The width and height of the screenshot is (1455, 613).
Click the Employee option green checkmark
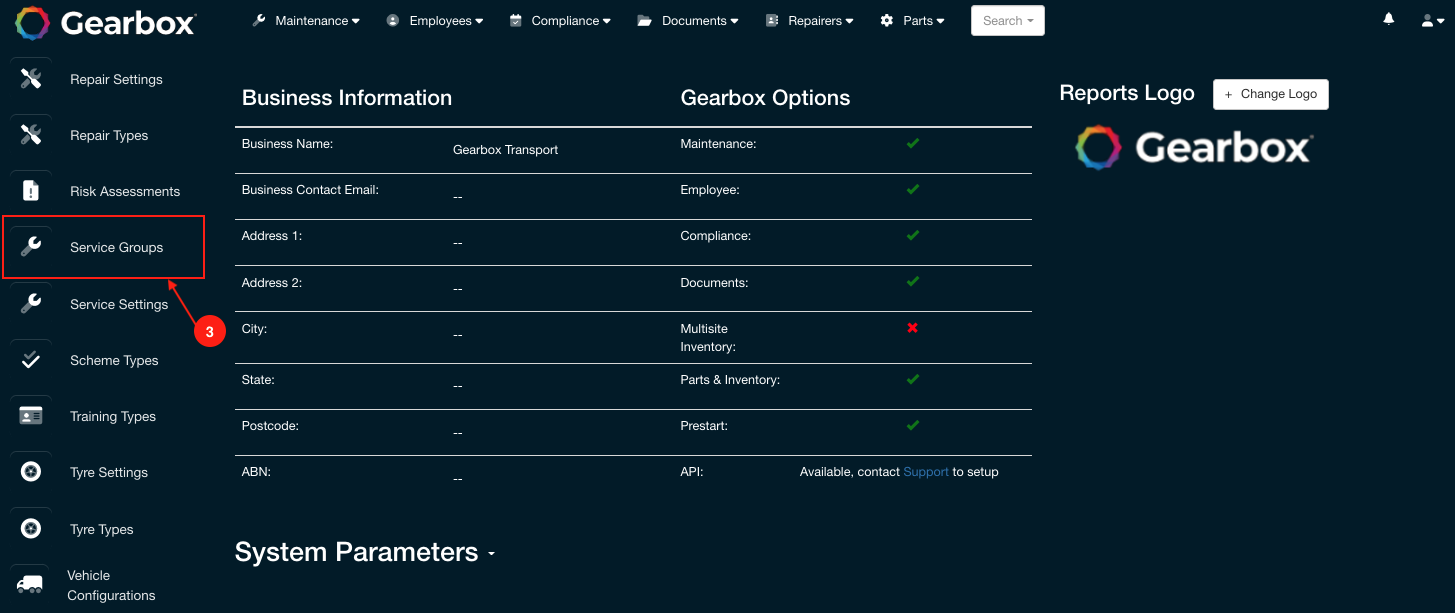click(912, 189)
